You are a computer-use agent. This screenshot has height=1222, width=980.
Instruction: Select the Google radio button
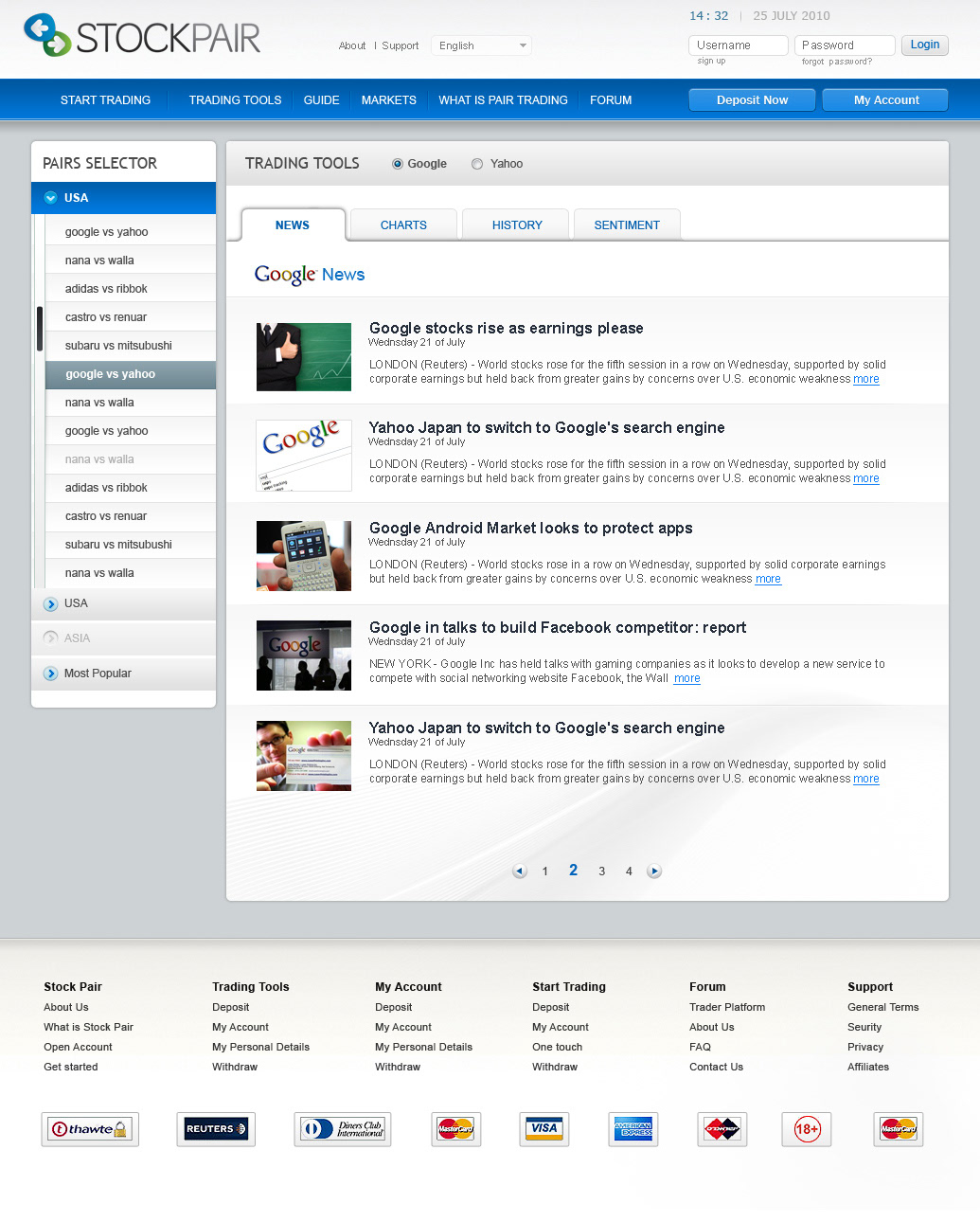coord(398,164)
